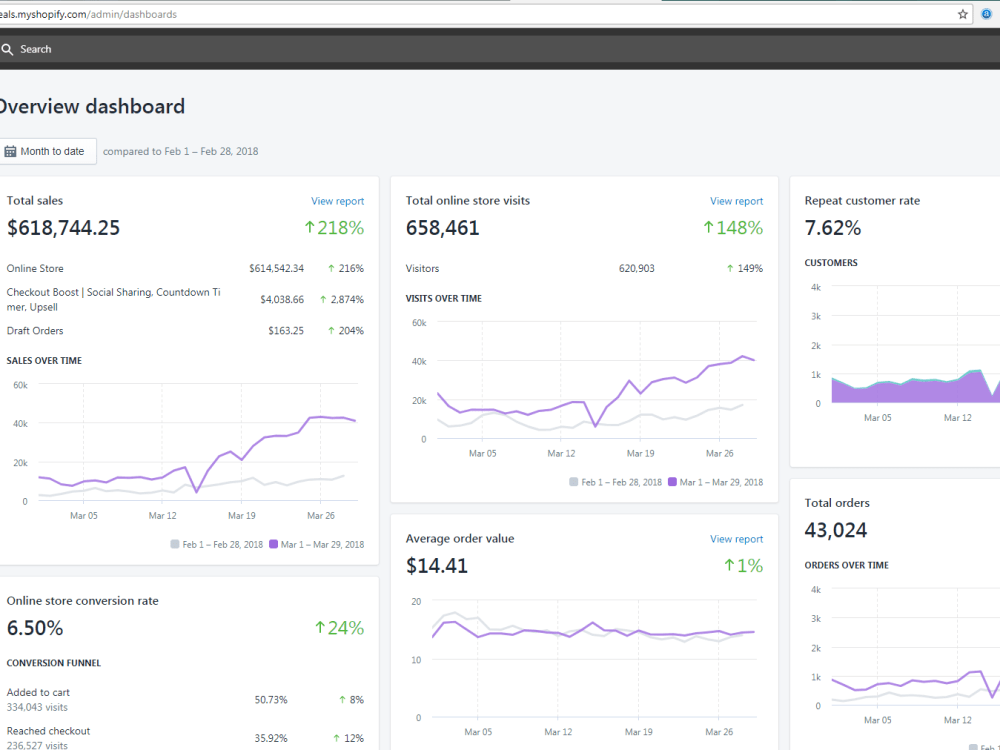Click the 24% conversion rate increase indicator
This screenshot has width=1000, height=750.
(339, 628)
